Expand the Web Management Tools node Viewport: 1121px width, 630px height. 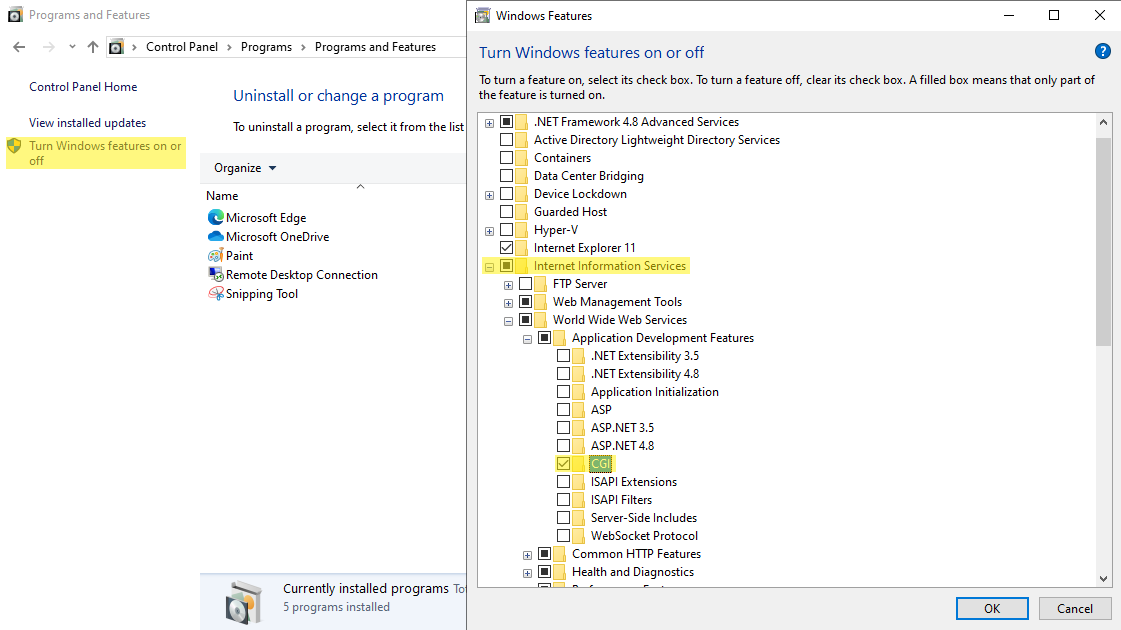[x=508, y=303]
